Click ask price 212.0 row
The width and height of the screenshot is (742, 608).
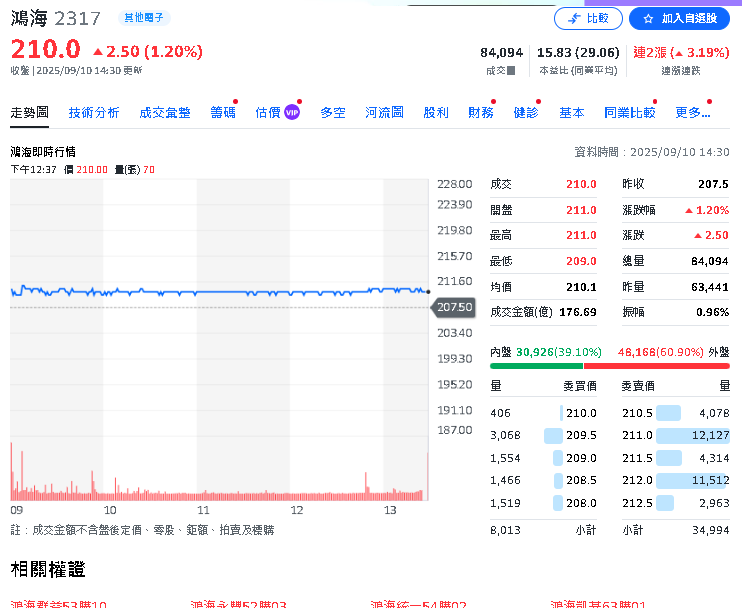tap(676, 480)
